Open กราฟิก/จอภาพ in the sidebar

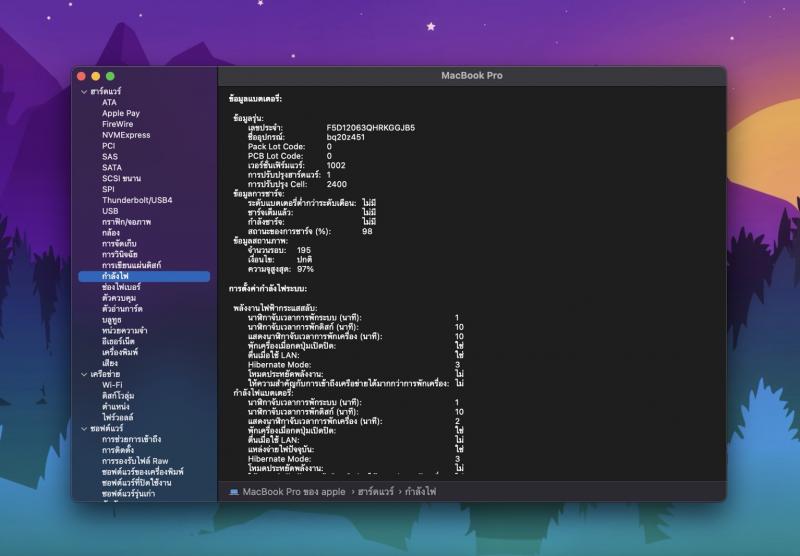coord(127,222)
